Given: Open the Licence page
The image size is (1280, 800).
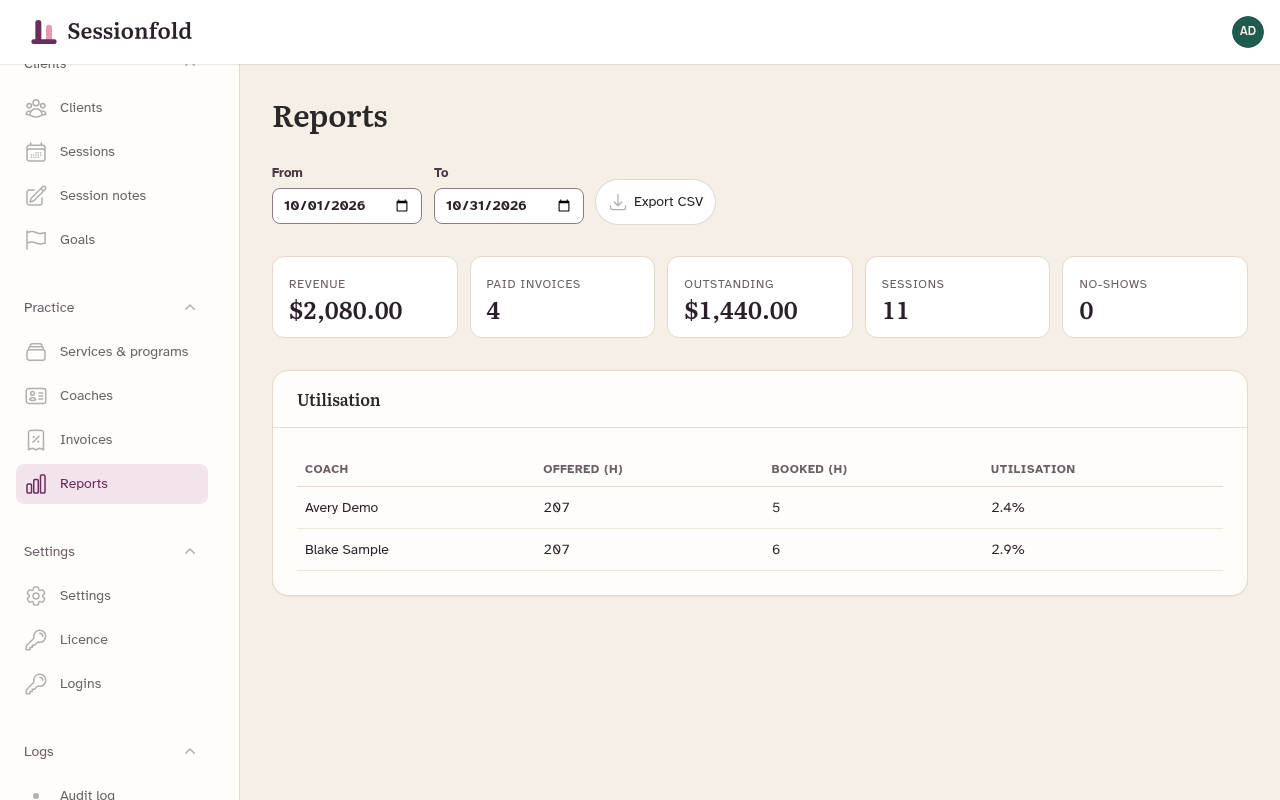Looking at the screenshot, I should [x=112, y=640].
